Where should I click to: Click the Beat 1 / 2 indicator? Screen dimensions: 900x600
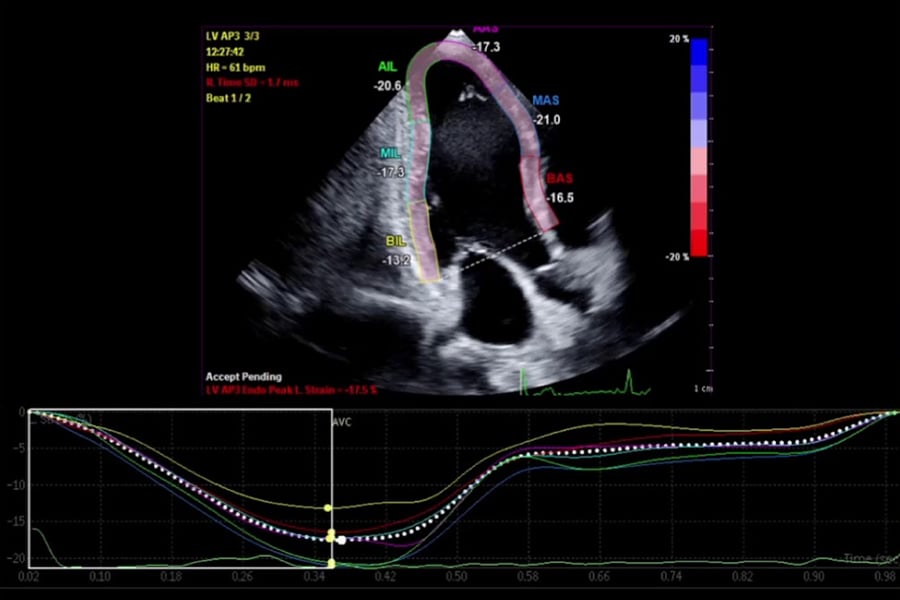pos(230,97)
